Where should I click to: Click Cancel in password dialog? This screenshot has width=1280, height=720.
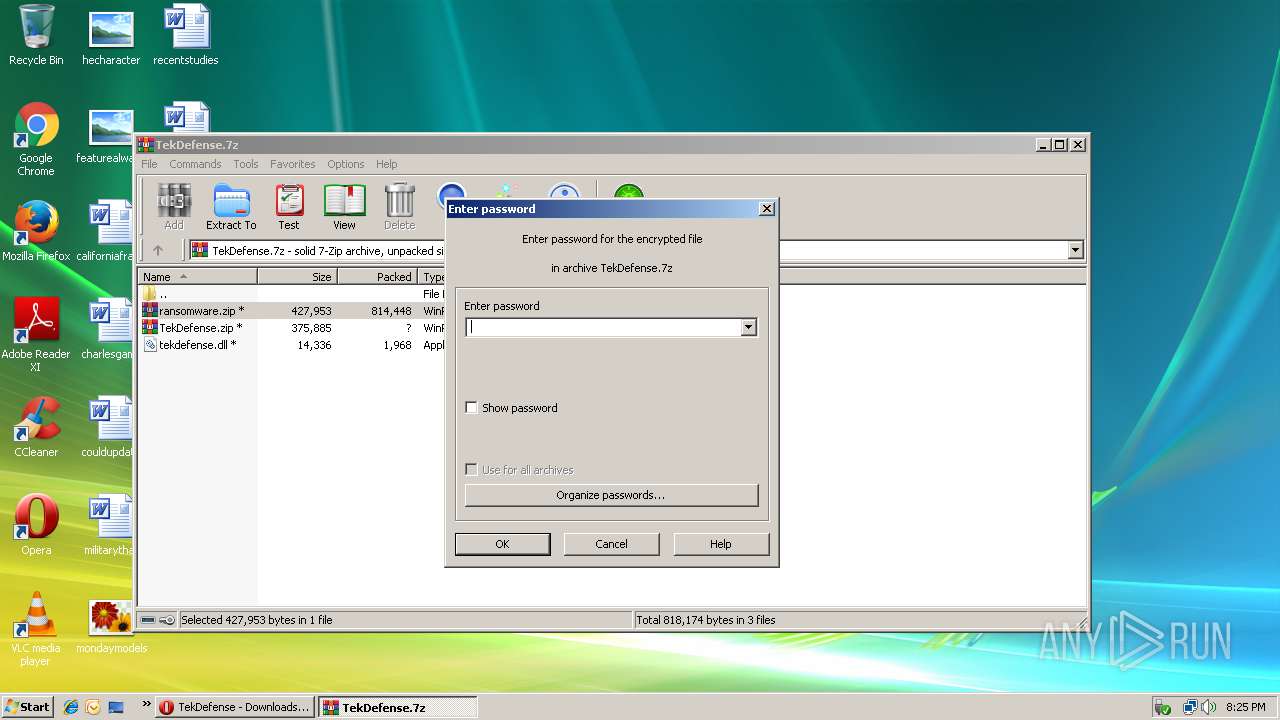pyautogui.click(x=611, y=544)
